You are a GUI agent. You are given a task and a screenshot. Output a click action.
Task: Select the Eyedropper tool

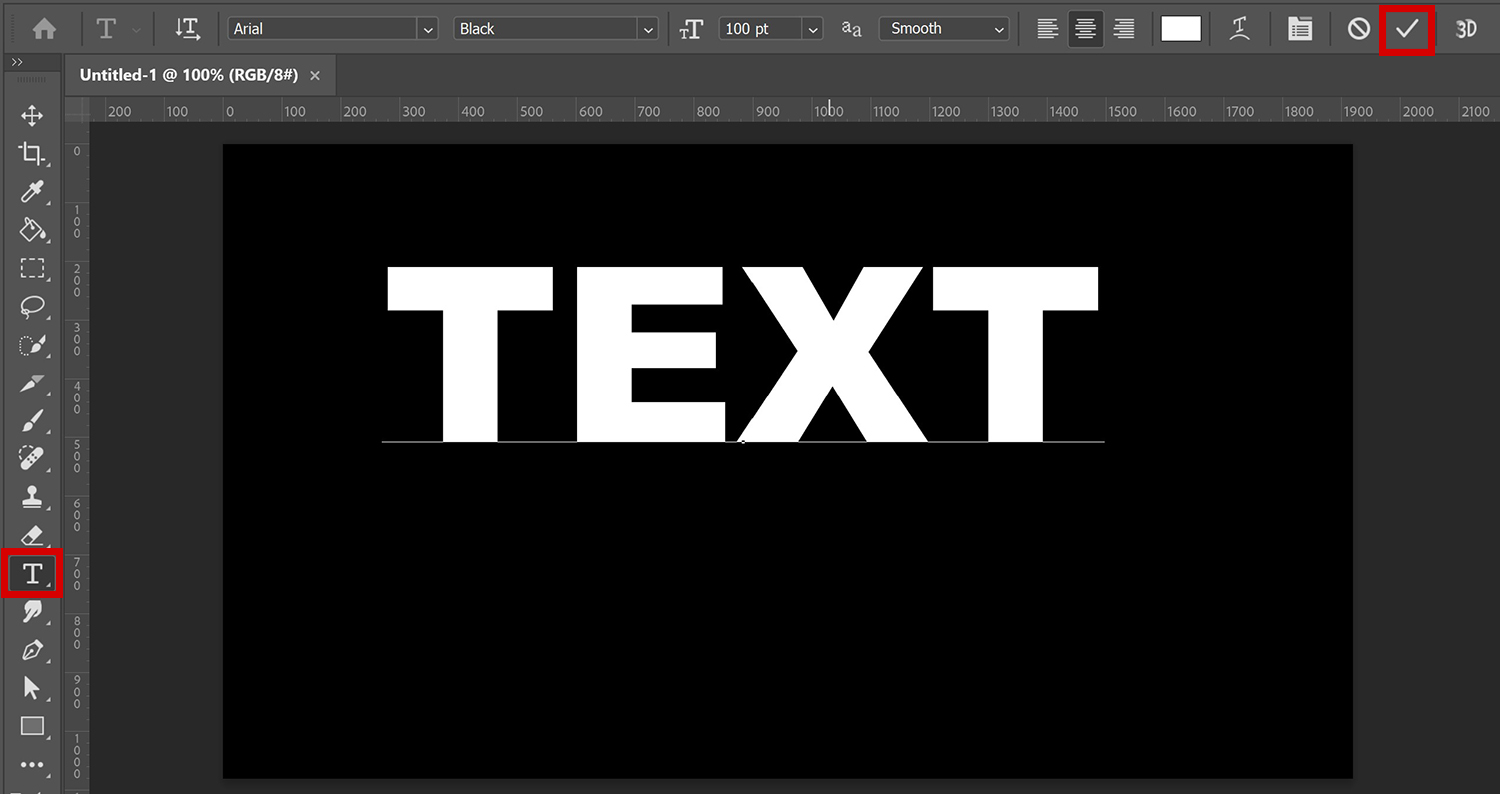click(33, 192)
